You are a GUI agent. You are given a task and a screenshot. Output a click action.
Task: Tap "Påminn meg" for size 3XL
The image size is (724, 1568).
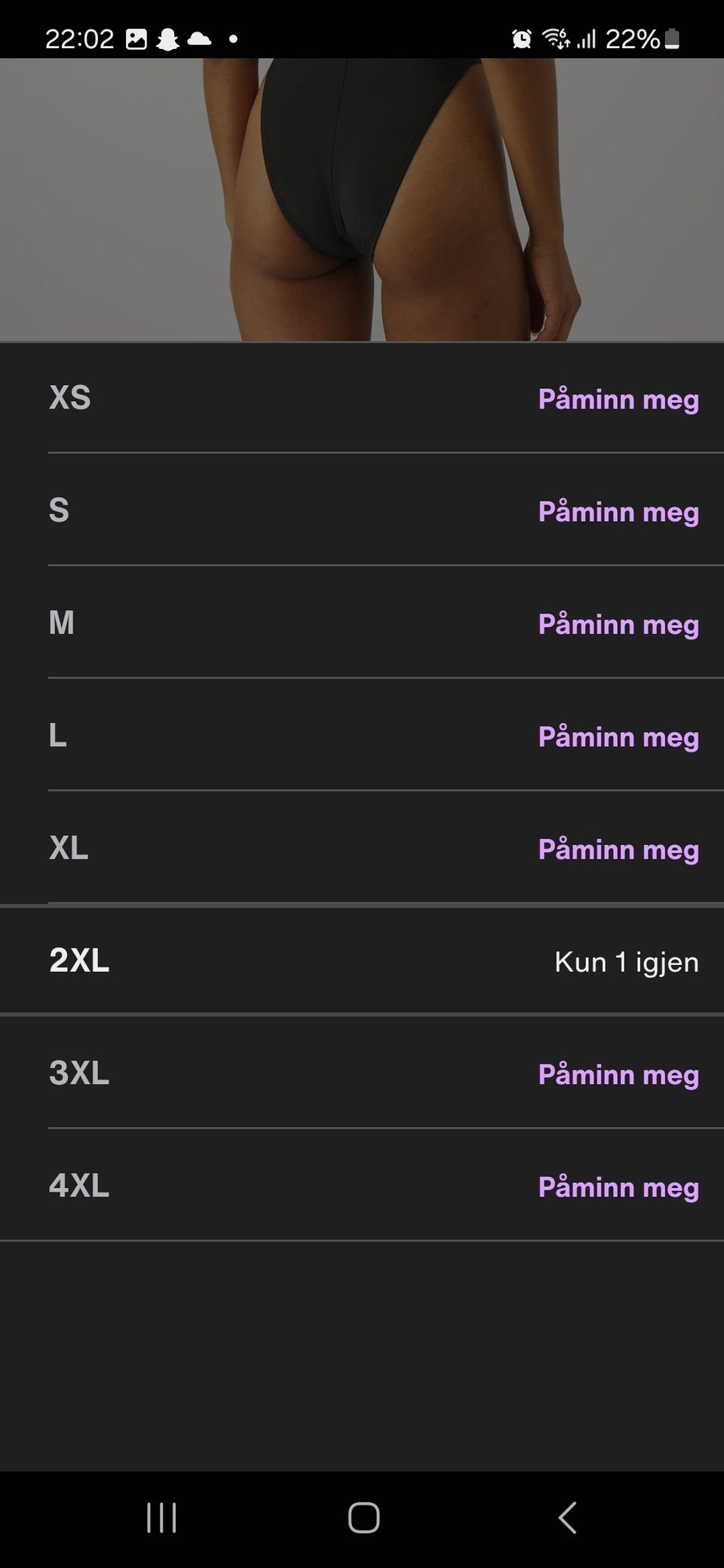point(618,1074)
